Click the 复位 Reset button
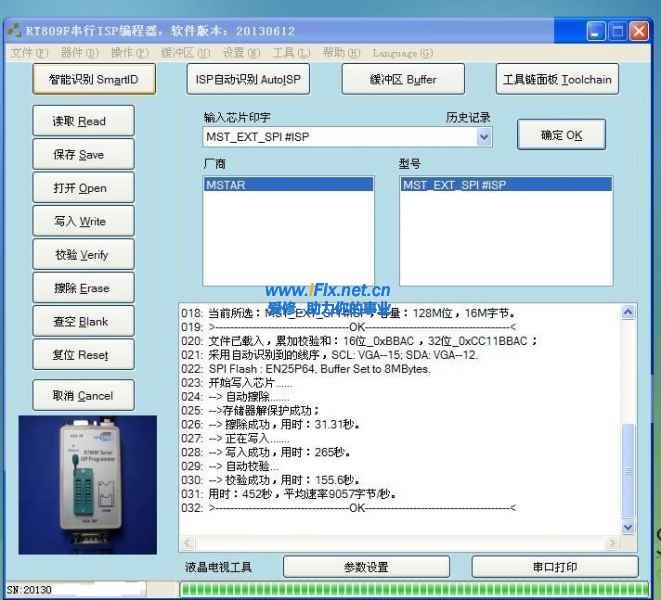This screenshot has width=661, height=600. pyautogui.click(x=83, y=355)
